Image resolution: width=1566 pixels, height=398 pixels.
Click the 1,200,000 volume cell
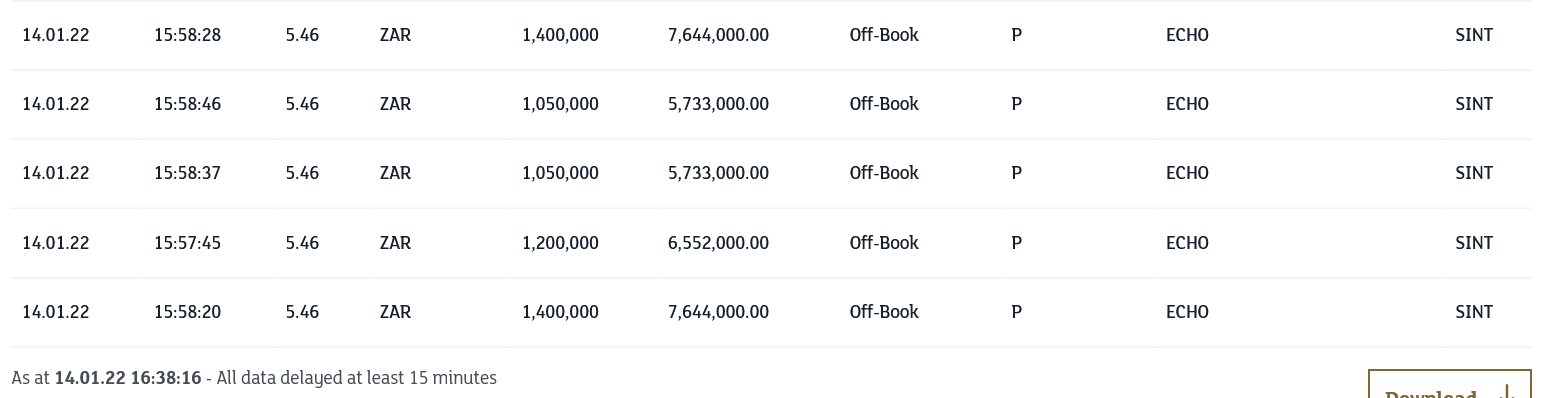pos(560,243)
